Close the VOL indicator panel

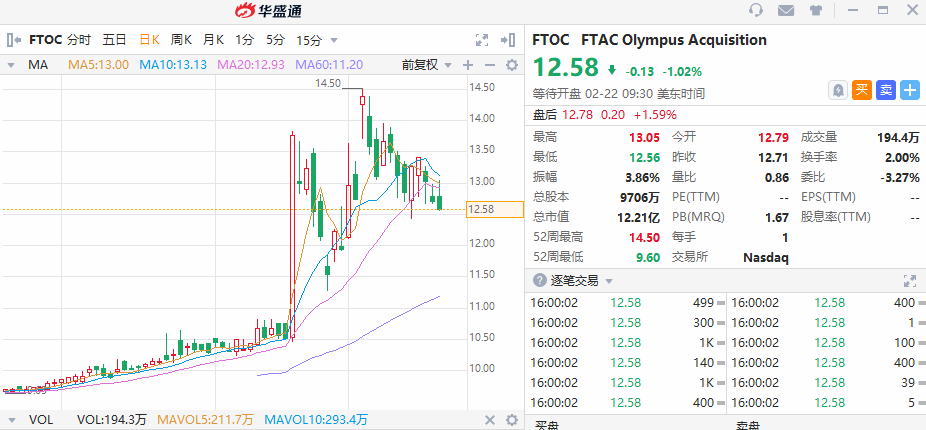(x=490, y=420)
